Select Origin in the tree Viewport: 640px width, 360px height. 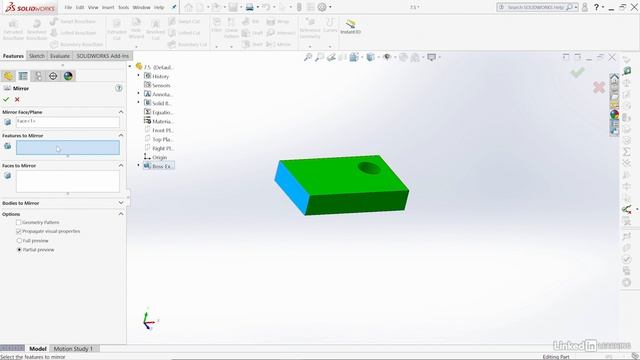[x=156, y=157]
